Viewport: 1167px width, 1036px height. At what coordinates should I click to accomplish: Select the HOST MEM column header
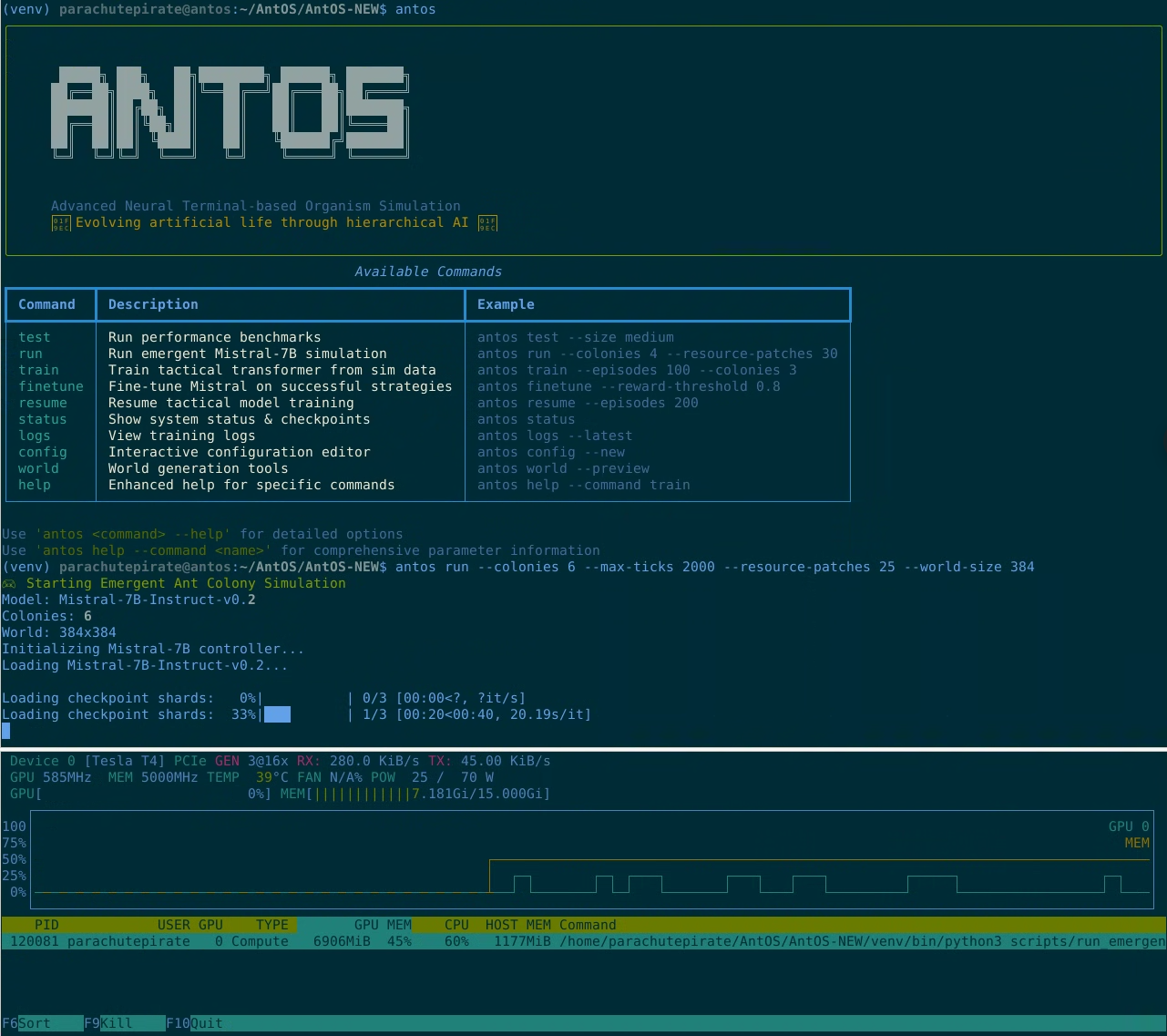(518, 925)
